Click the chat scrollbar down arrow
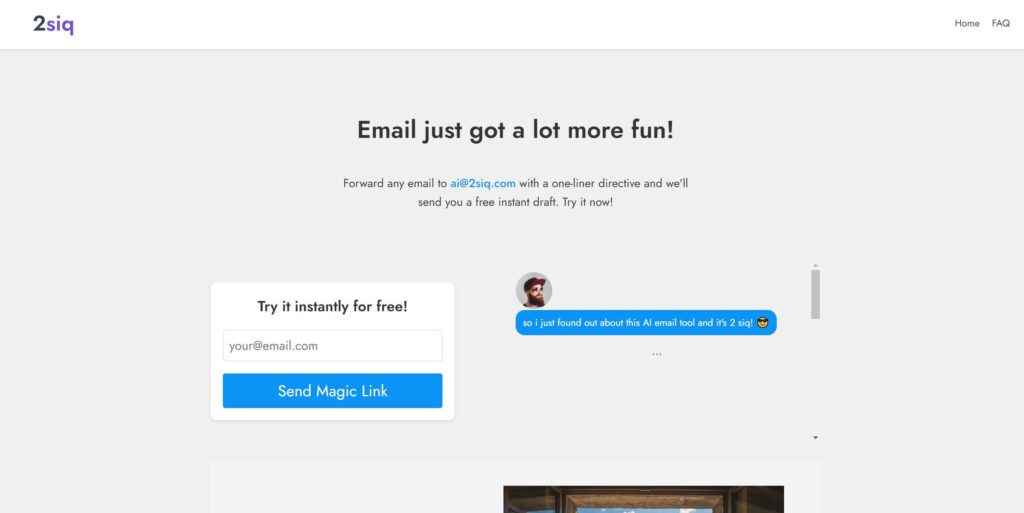 coord(815,437)
